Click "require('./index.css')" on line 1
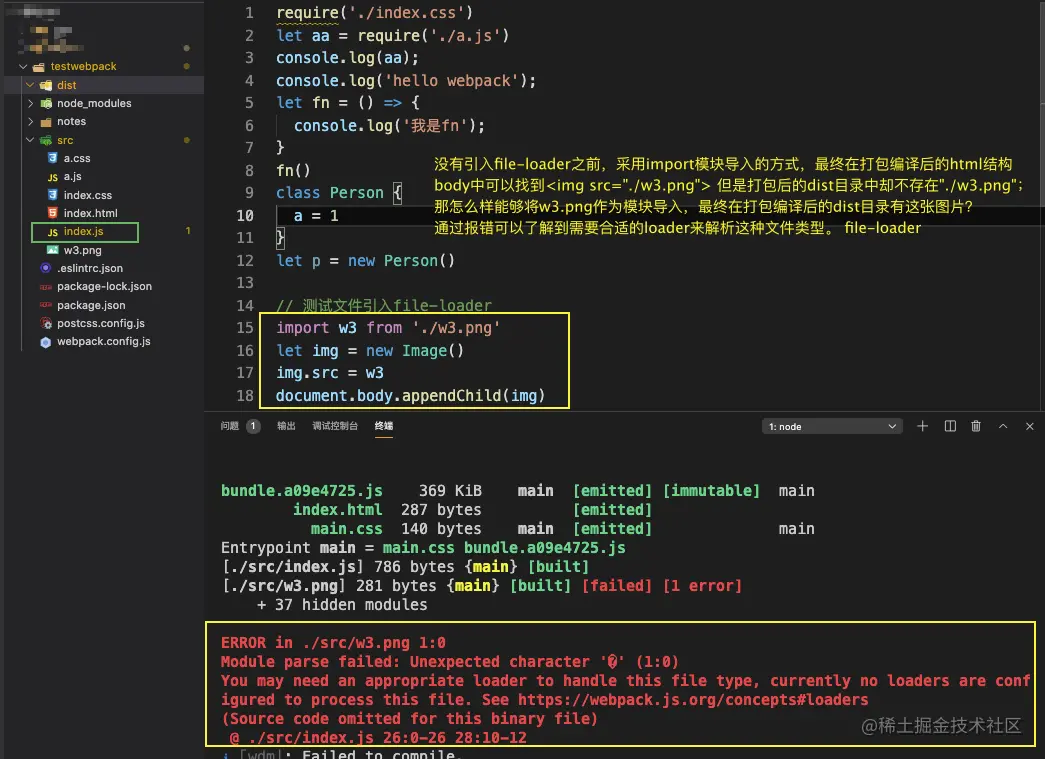Image resolution: width=1045 pixels, height=759 pixels. pos(375,13)
